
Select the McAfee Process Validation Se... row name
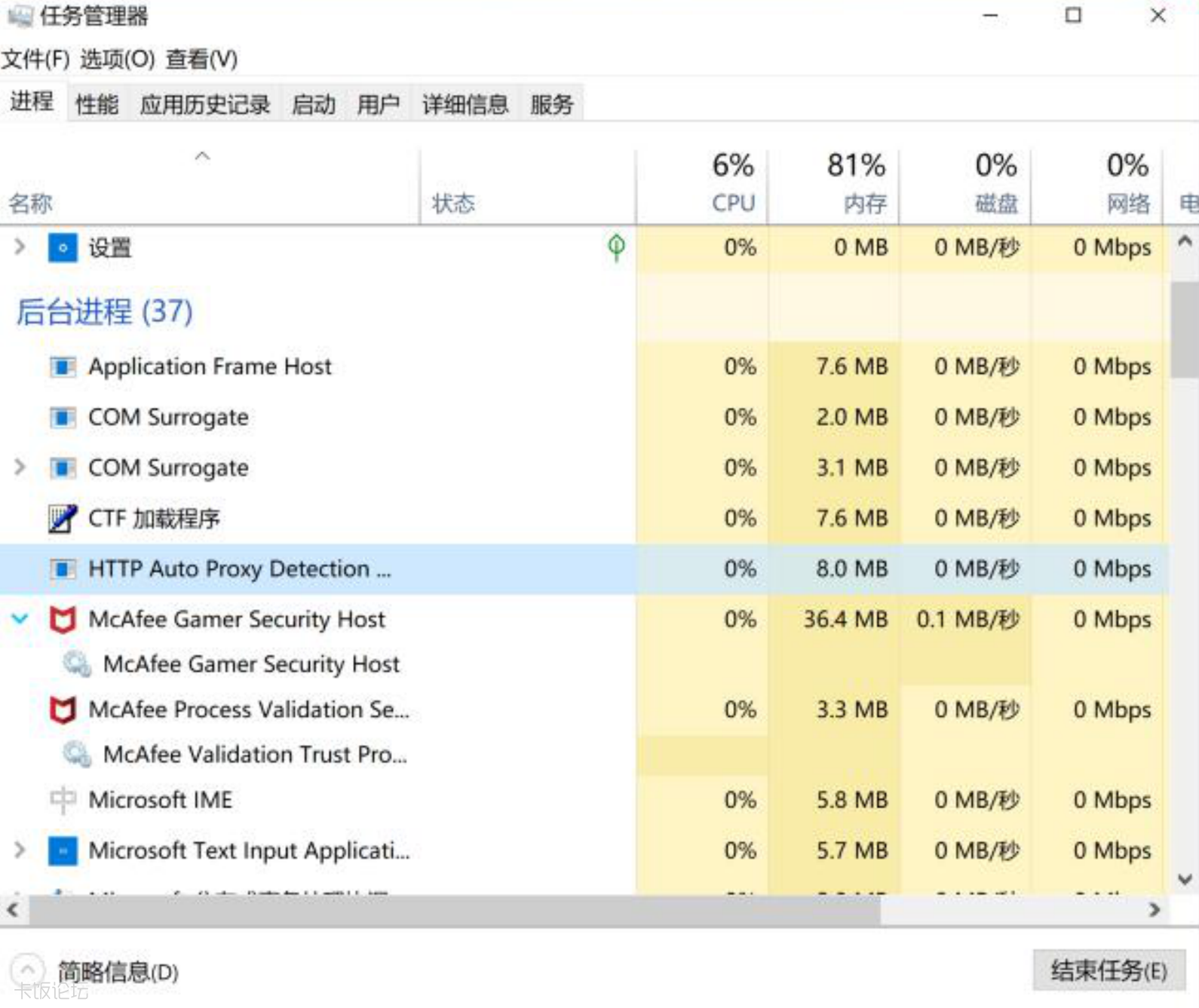249,709
